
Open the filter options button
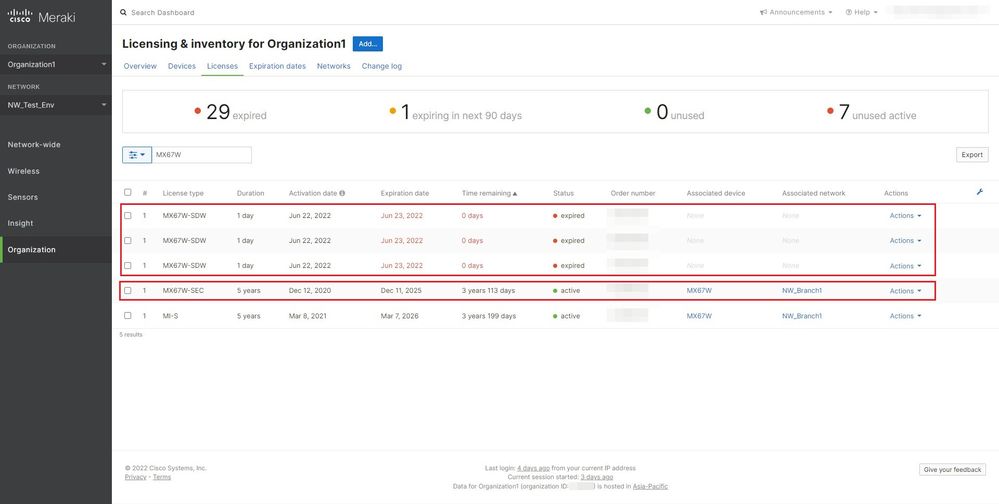coord(136,155)
